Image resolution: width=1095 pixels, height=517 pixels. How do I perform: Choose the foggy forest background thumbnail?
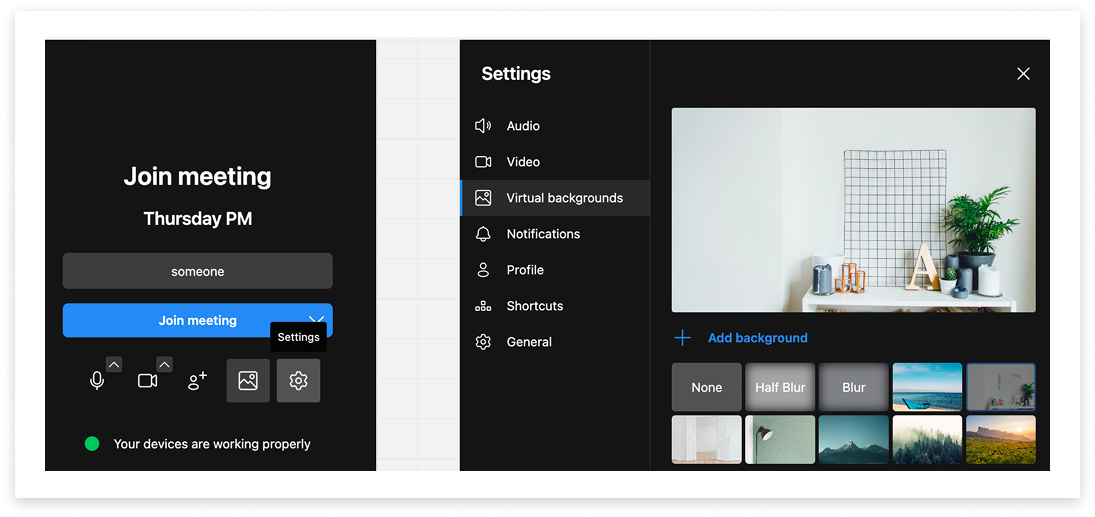(927, 439)
